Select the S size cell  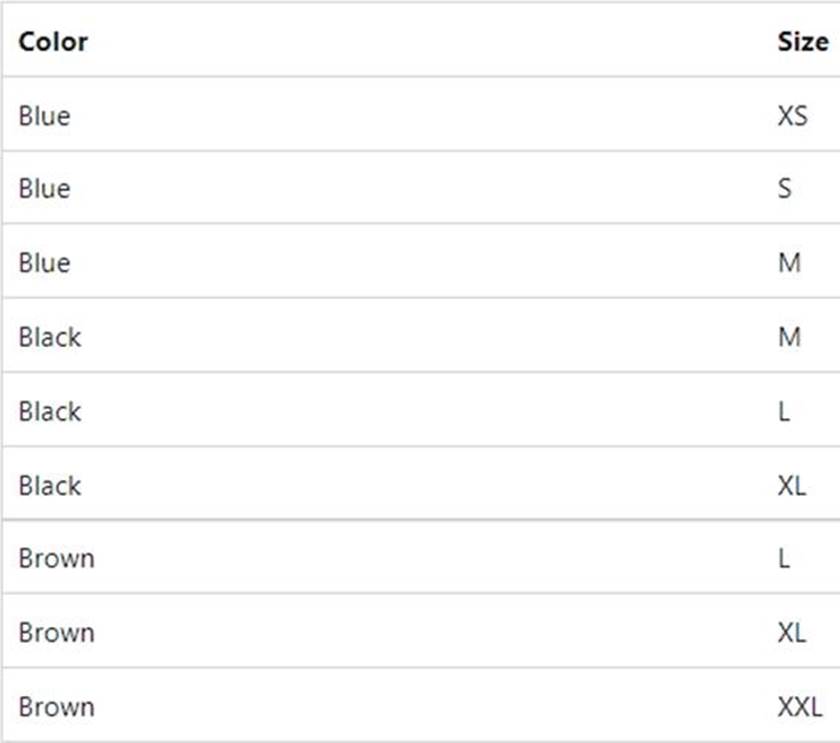click(x=785, y=189)
